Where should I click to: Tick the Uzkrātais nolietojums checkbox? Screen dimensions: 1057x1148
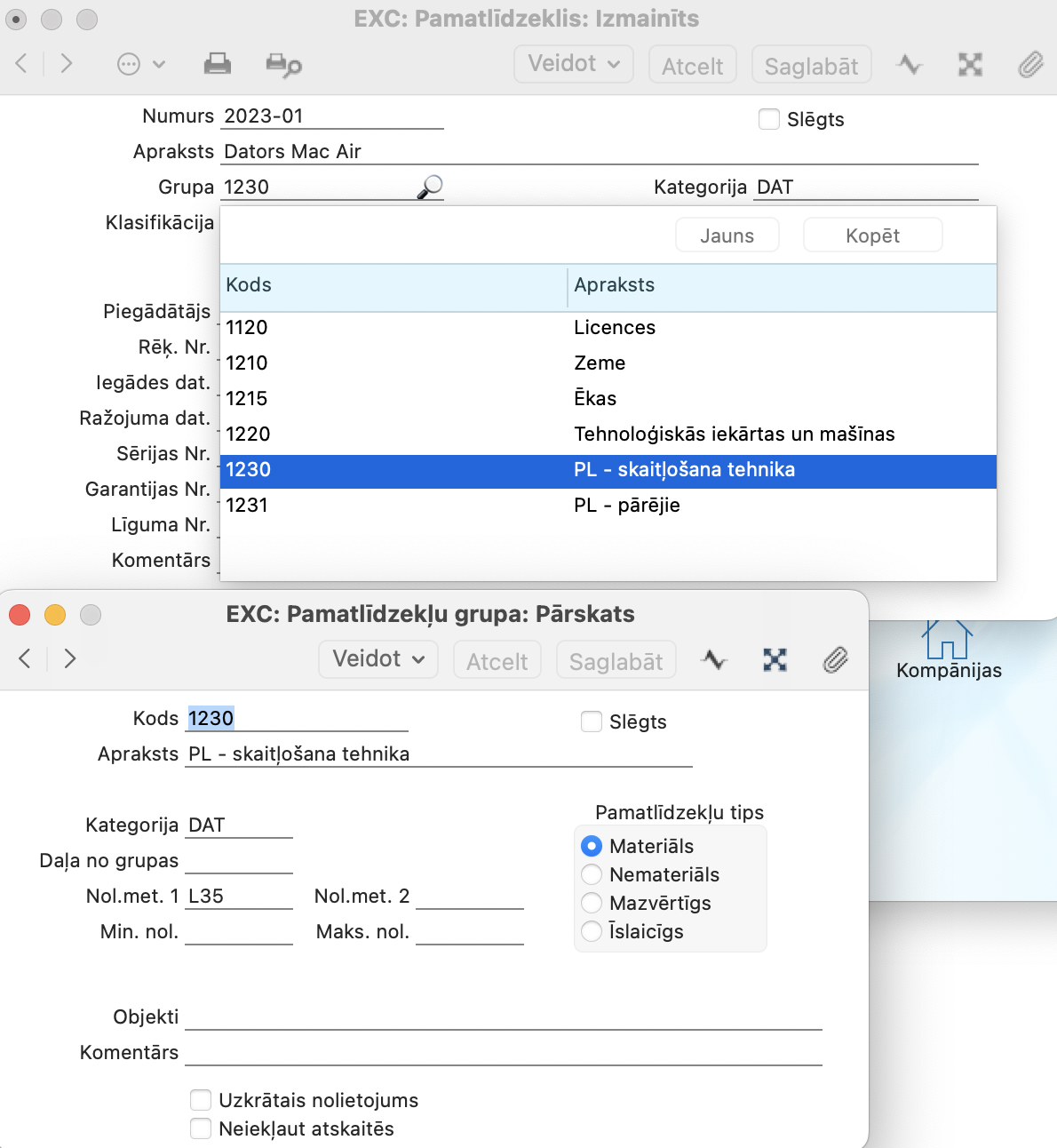(x=202, y=1100)
